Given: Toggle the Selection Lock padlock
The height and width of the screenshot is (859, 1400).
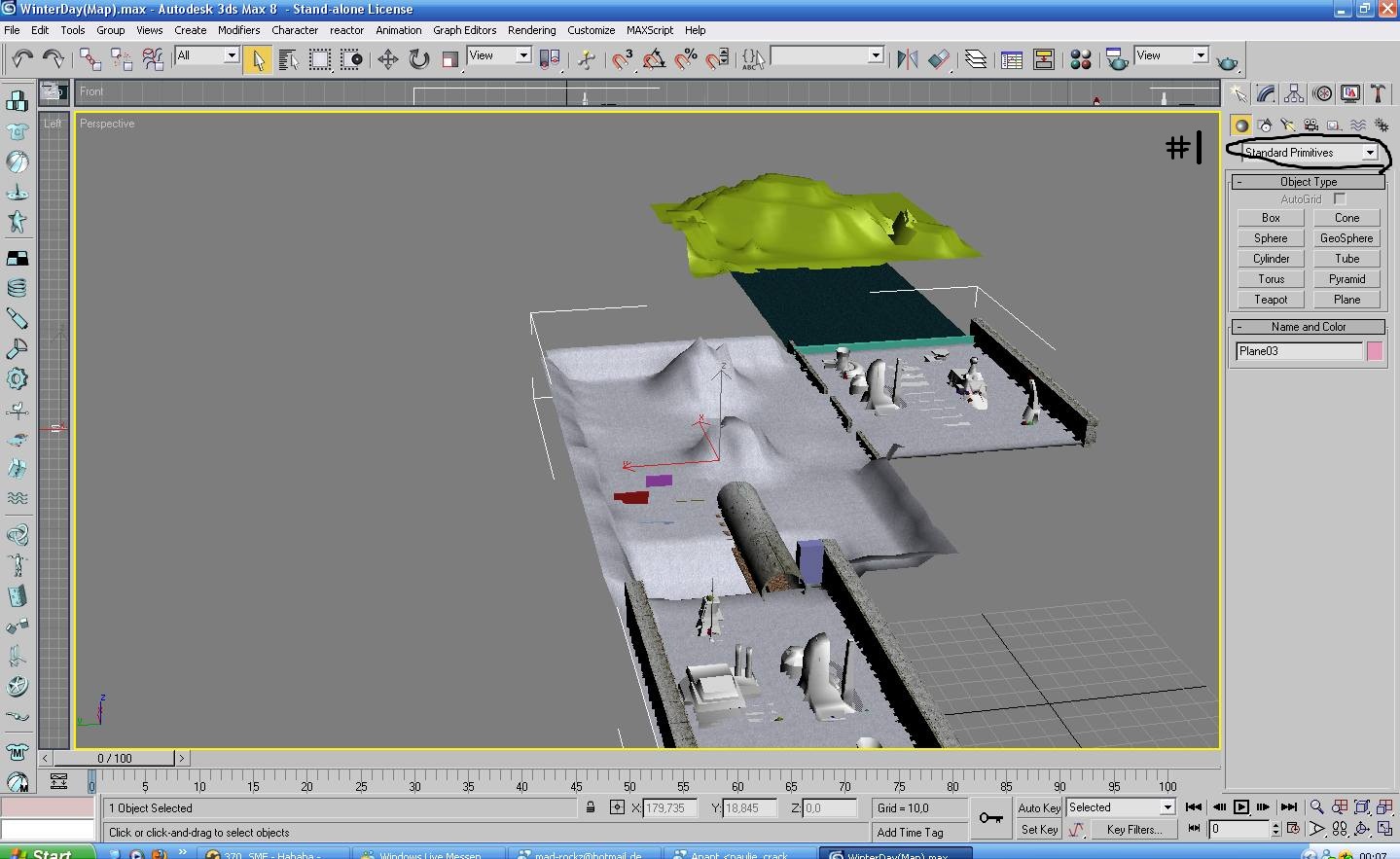Looking at the screenshot, I should tap(590, 807).
